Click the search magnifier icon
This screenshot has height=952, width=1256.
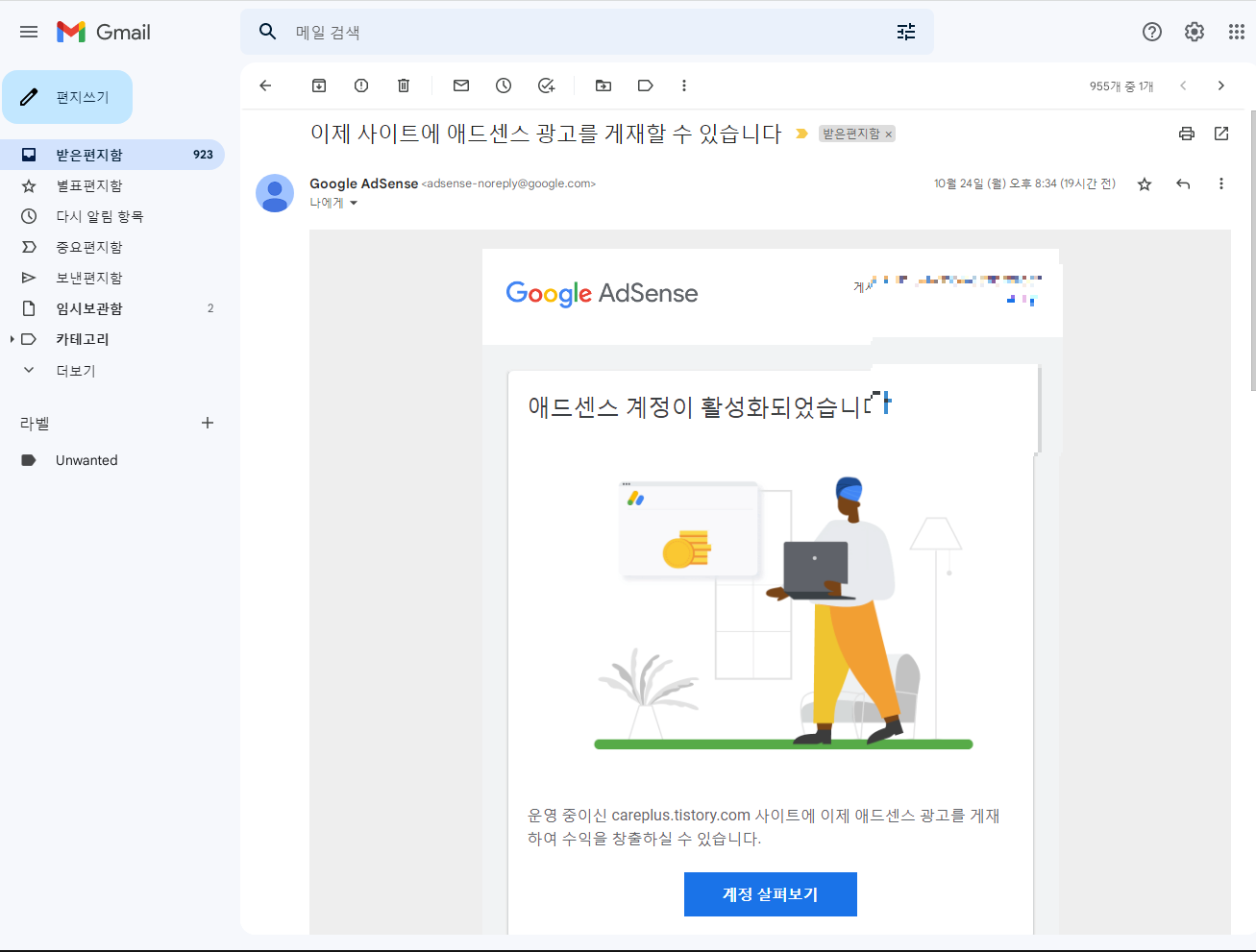pyautogui.click(x=268, y=32)
